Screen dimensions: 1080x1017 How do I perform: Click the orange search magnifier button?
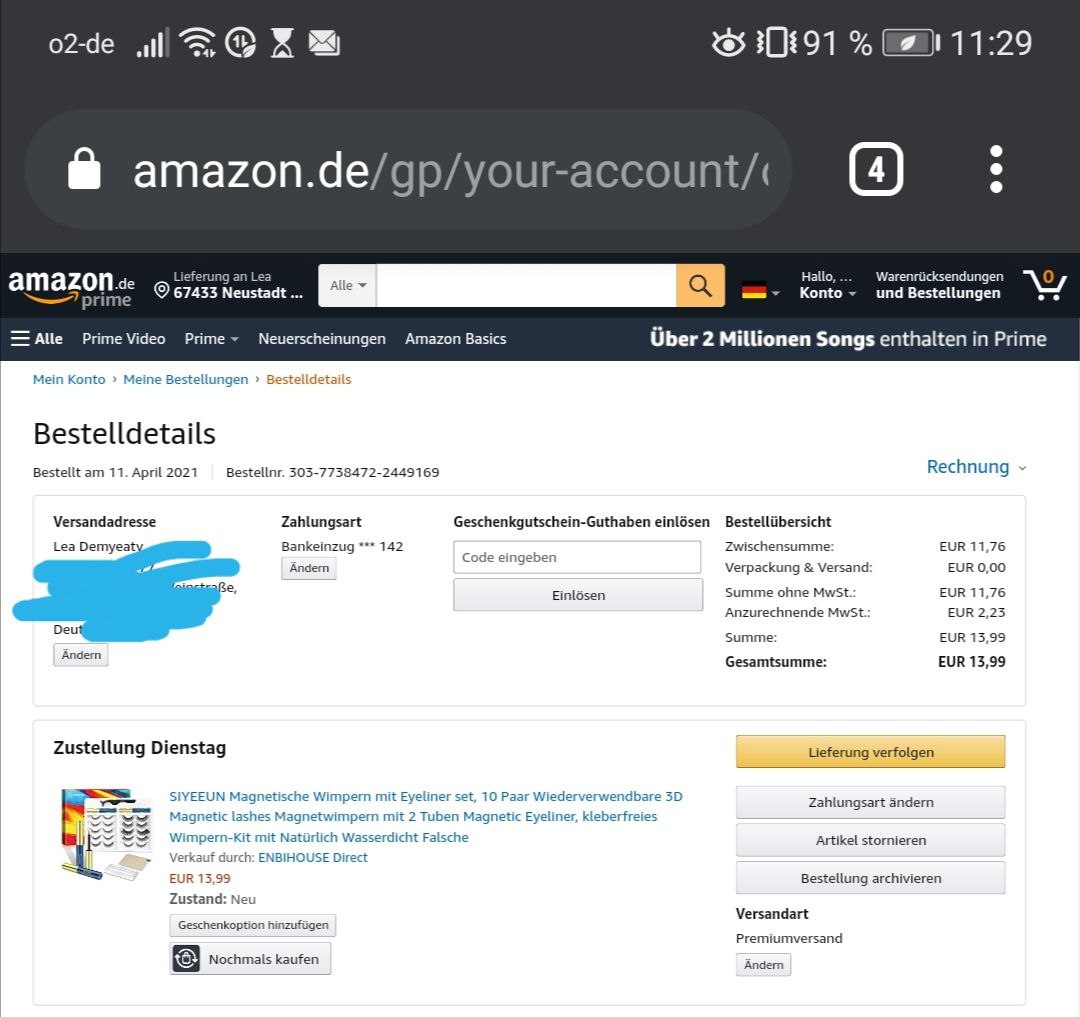[700, 285]
